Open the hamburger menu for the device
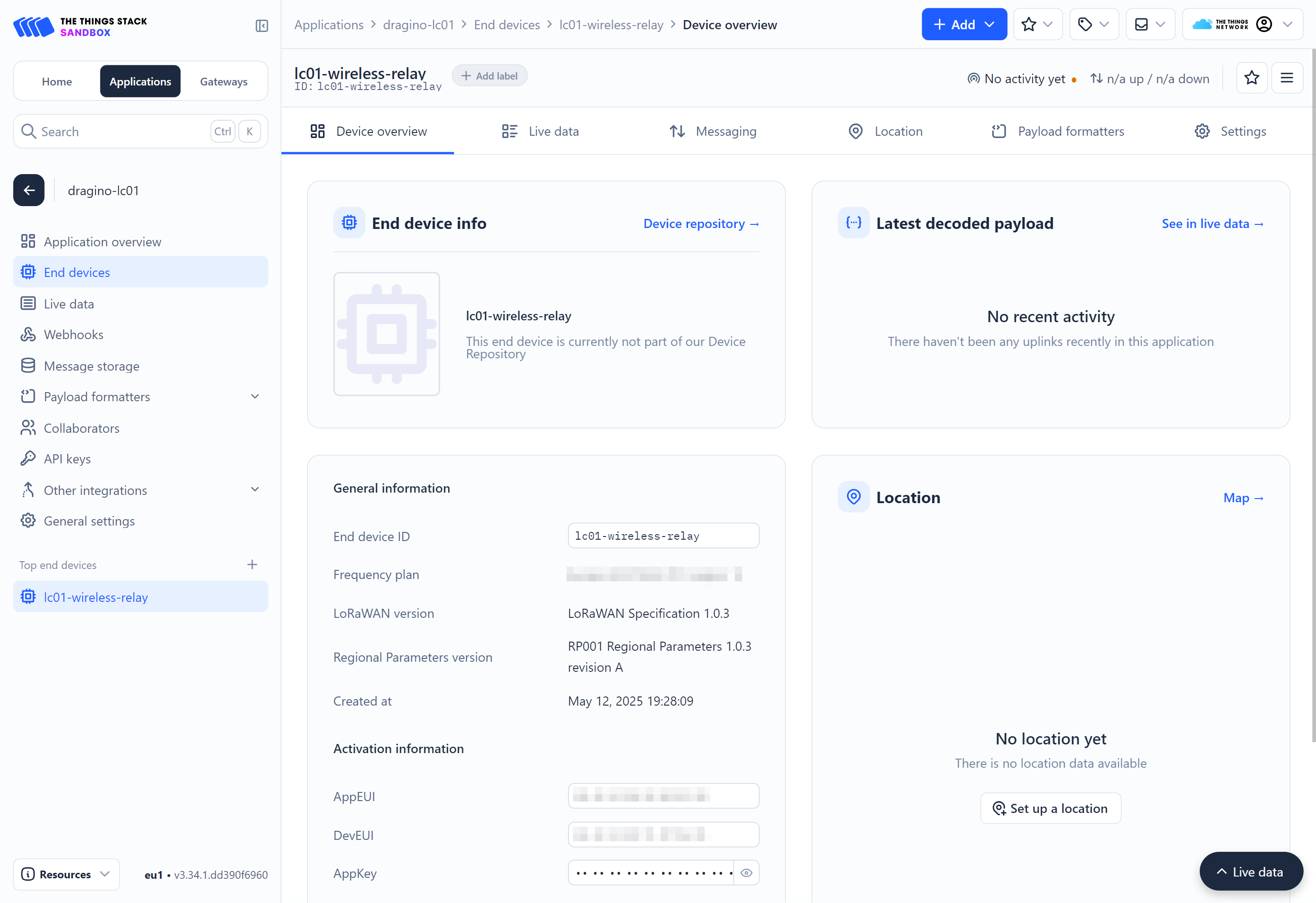Screen dimensions: 1316x903 tap(1287, 78)
